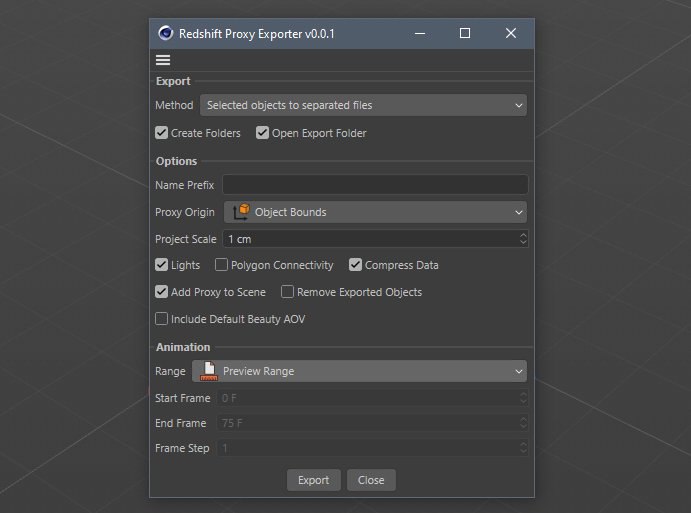Click the Cinema 4D logo in title bar

tap(166, 33)
